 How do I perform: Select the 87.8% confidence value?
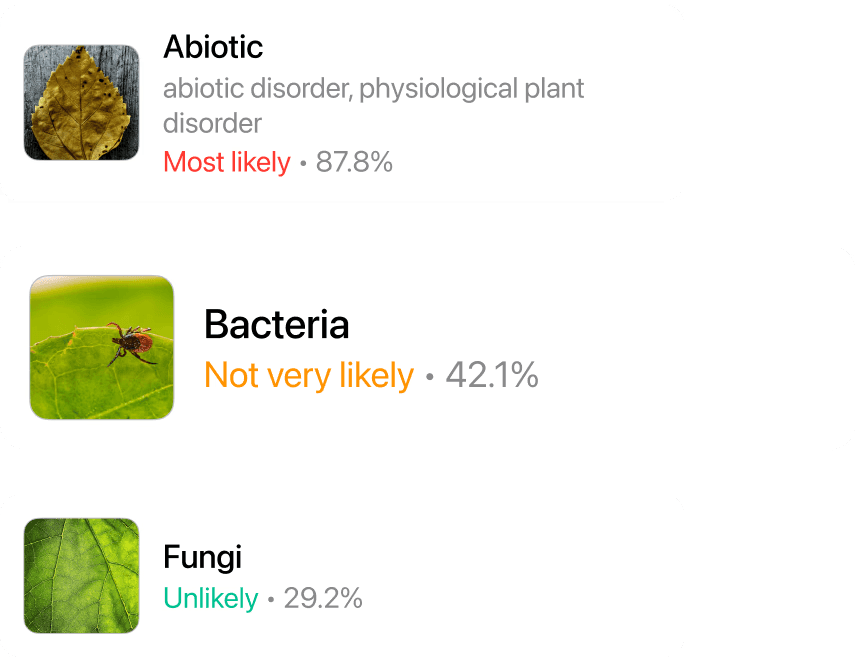click(x=355, y=162)
